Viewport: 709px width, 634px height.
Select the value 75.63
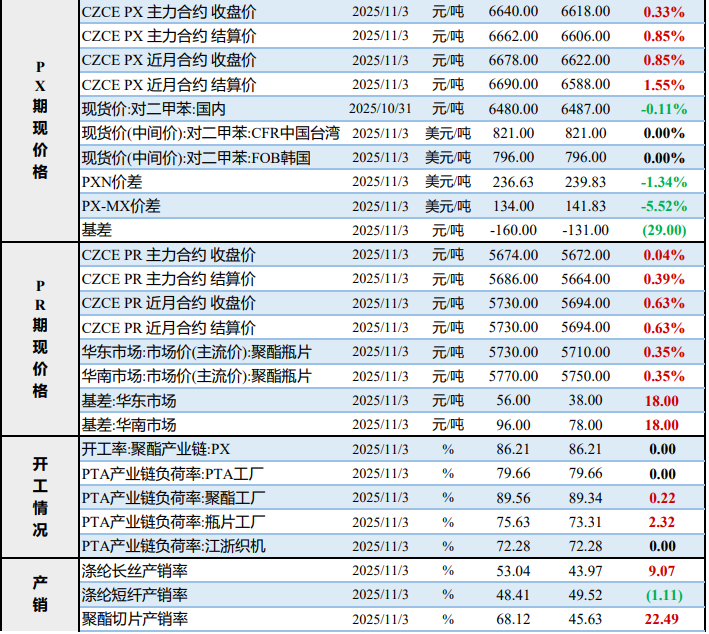point(513,522)
